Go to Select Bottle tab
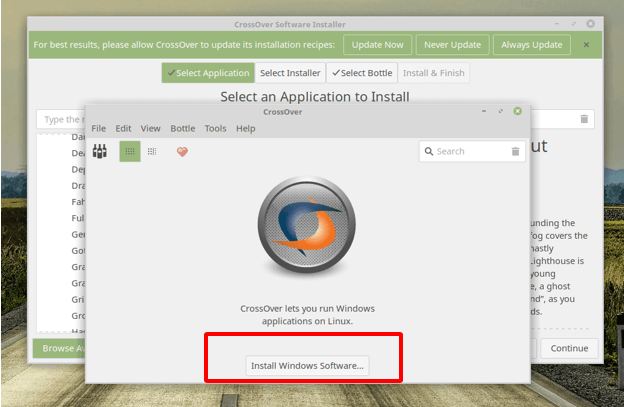This screenshot has height=407, width=624. 362,73
